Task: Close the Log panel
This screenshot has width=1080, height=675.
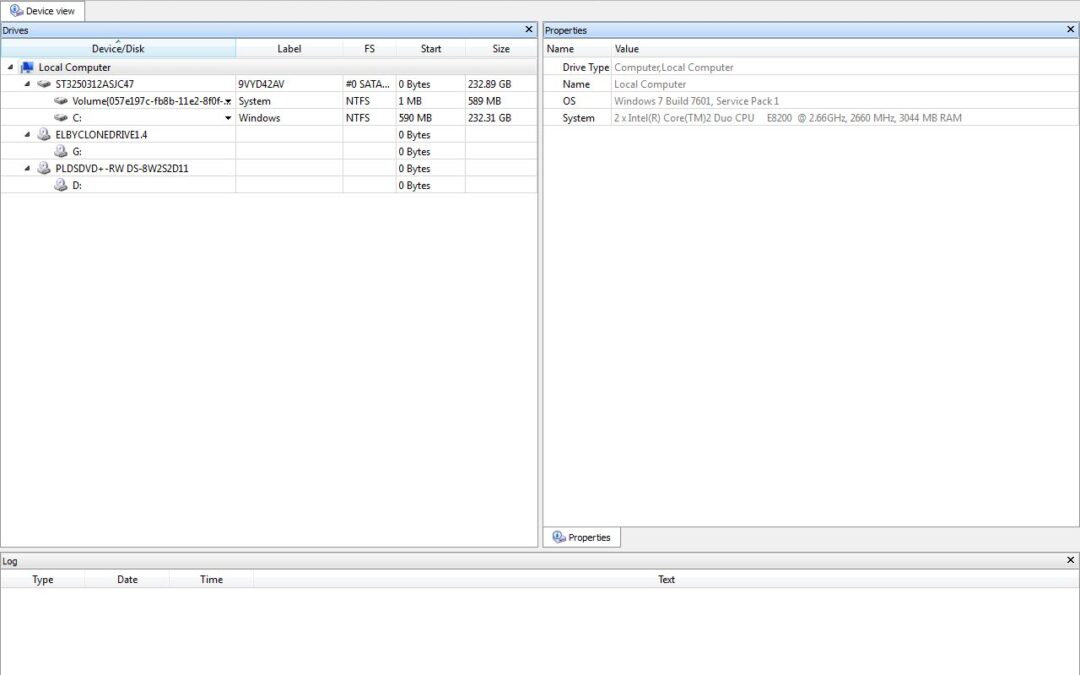Action: (x=1071, y=560)
